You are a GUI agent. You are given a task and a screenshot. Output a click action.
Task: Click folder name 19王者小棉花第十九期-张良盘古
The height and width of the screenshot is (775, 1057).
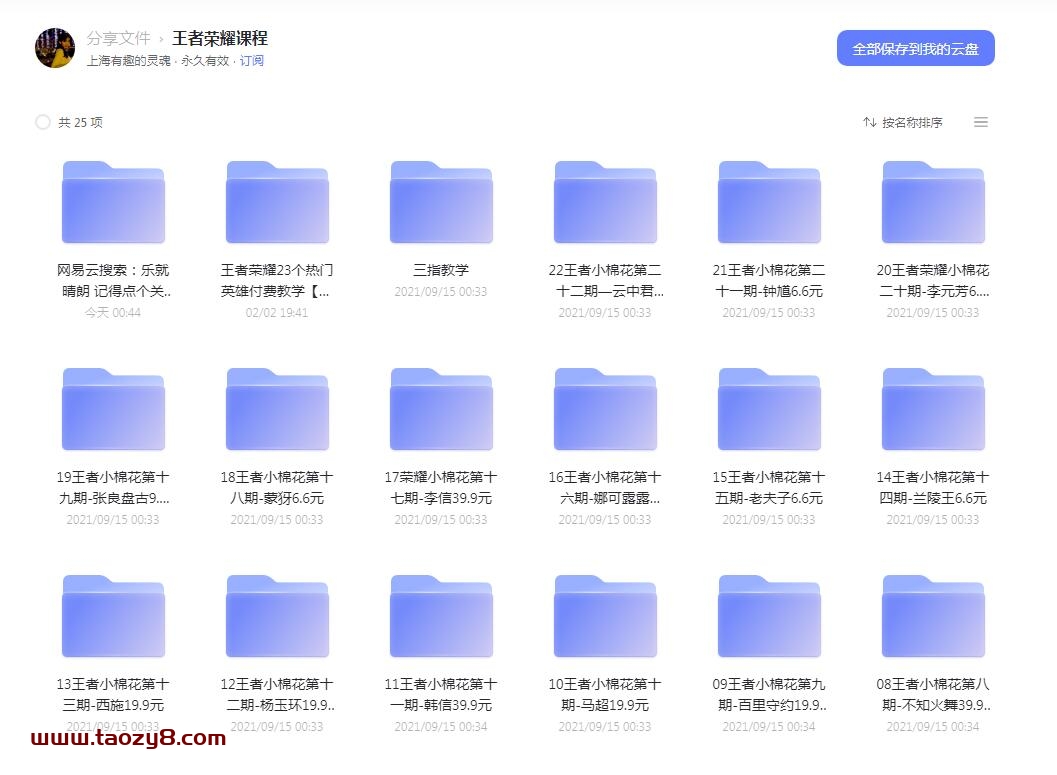point(113,487)
